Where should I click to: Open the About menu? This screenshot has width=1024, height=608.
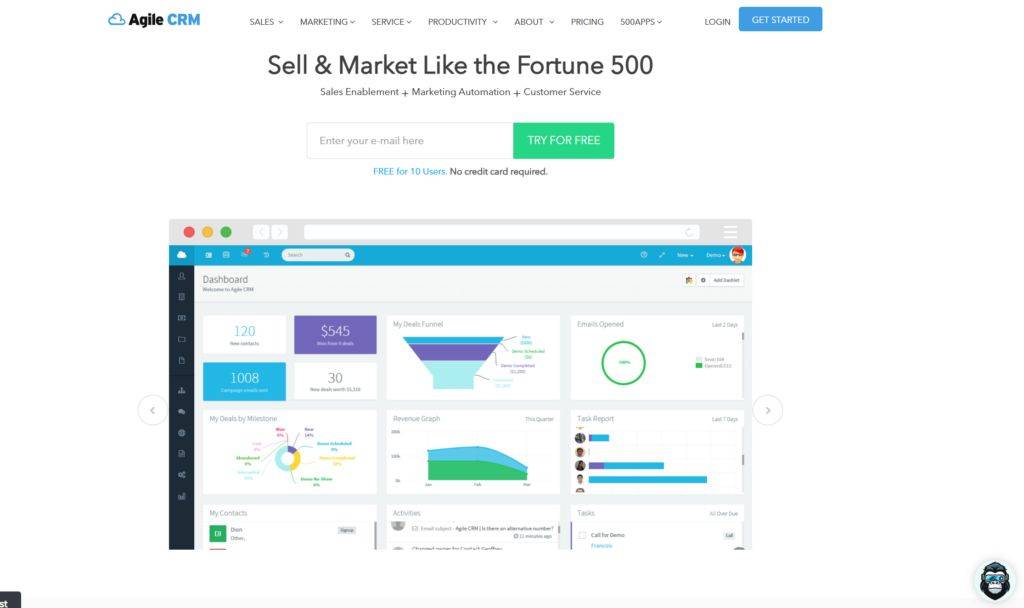tap(534, 22)
